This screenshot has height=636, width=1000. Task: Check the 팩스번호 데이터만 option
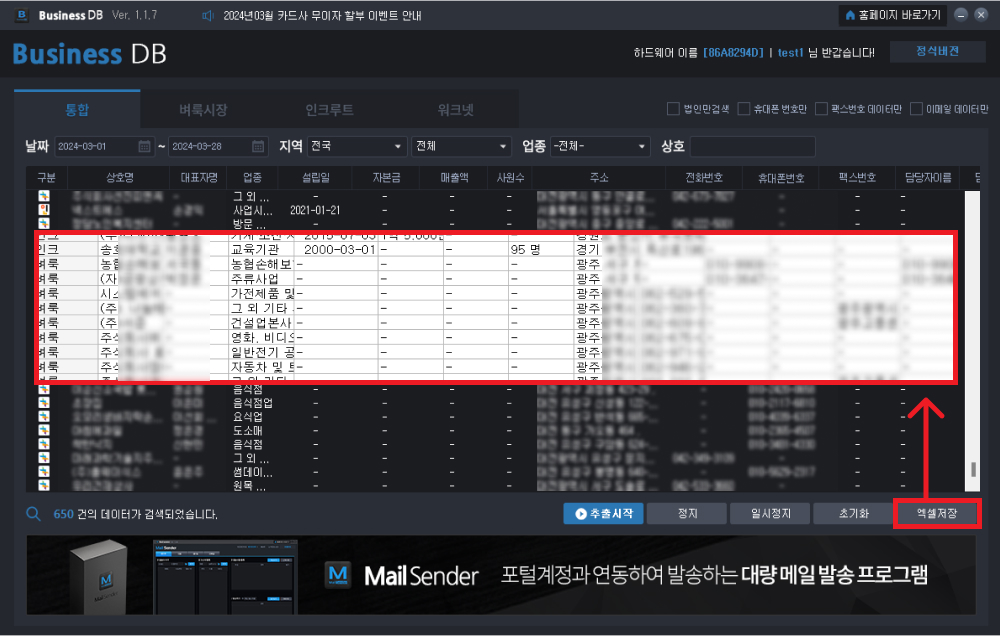821,109
